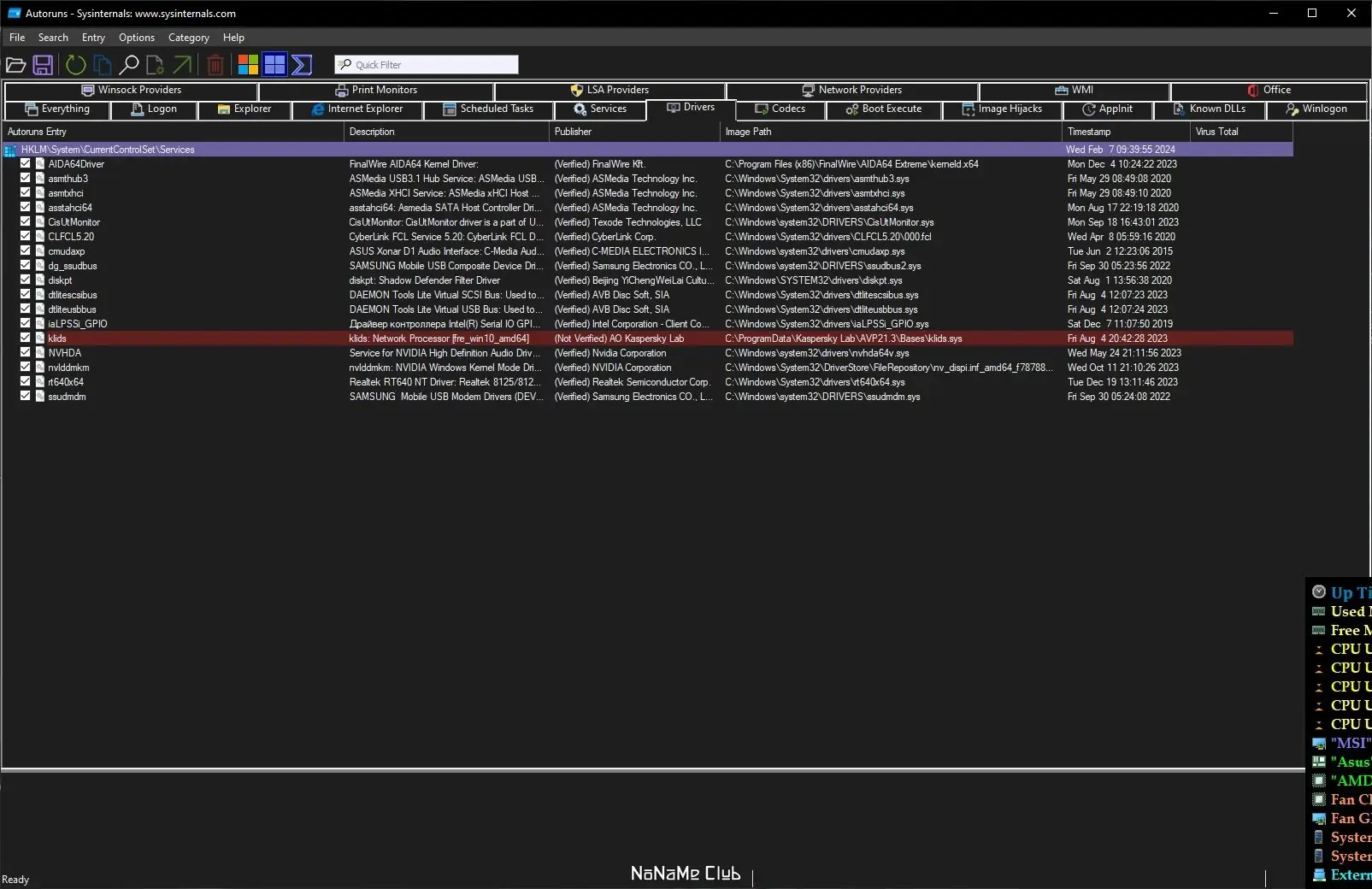Click the Virus Total column header
Viewport: 1372px width, 889px height.
pyautogui.click(x=1241, y=132)
